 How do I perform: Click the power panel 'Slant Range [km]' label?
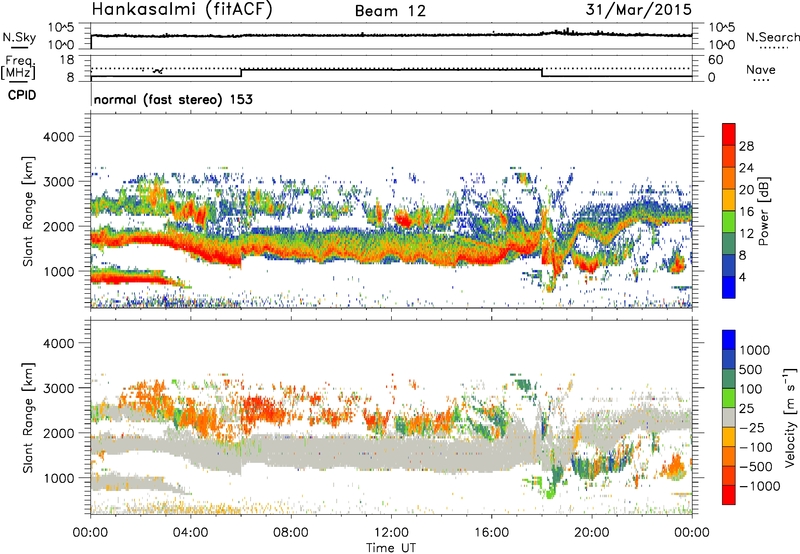point(28,211)
